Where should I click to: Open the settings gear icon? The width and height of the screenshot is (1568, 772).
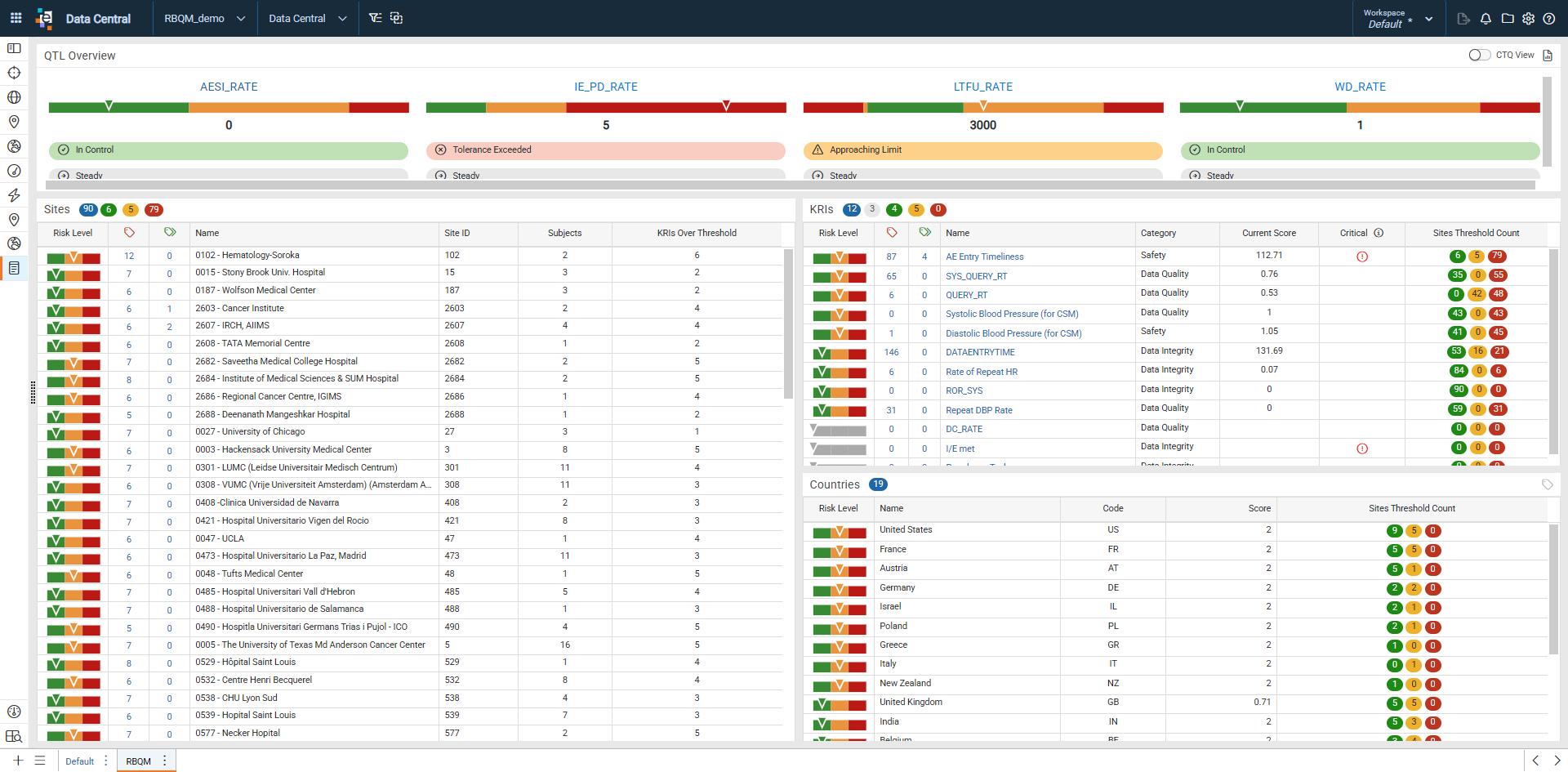[1528, 19]
